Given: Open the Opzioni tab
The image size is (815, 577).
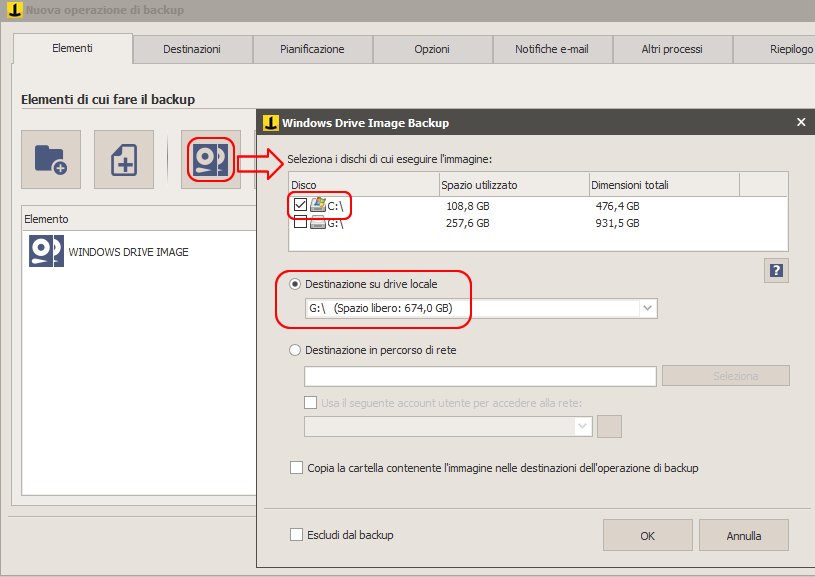Looking at the screenshot, I should (x=432, y=49).
